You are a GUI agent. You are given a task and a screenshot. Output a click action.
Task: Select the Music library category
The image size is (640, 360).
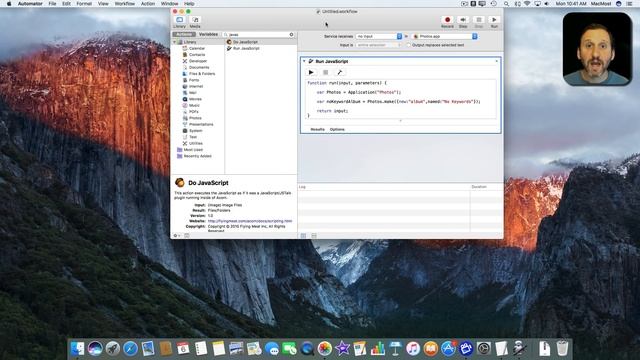194,105
